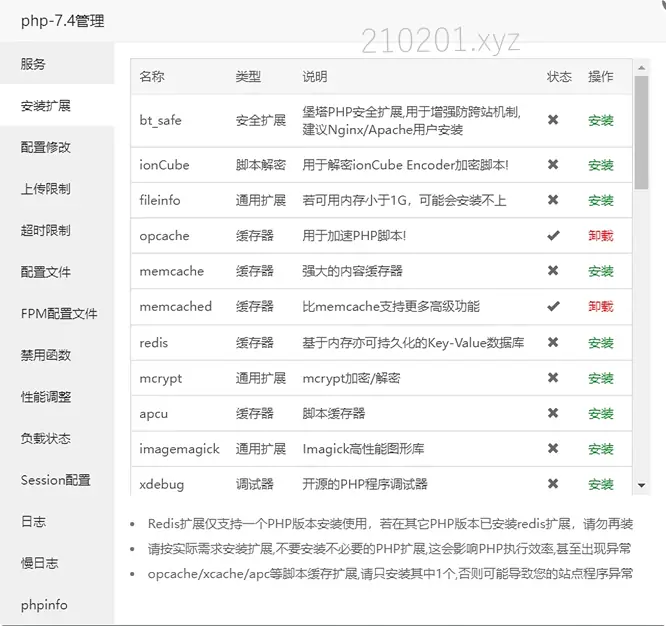Viewport: 666px width, 626px height.
Task: Select the ionCube name cell
Action: pos(164,165)
